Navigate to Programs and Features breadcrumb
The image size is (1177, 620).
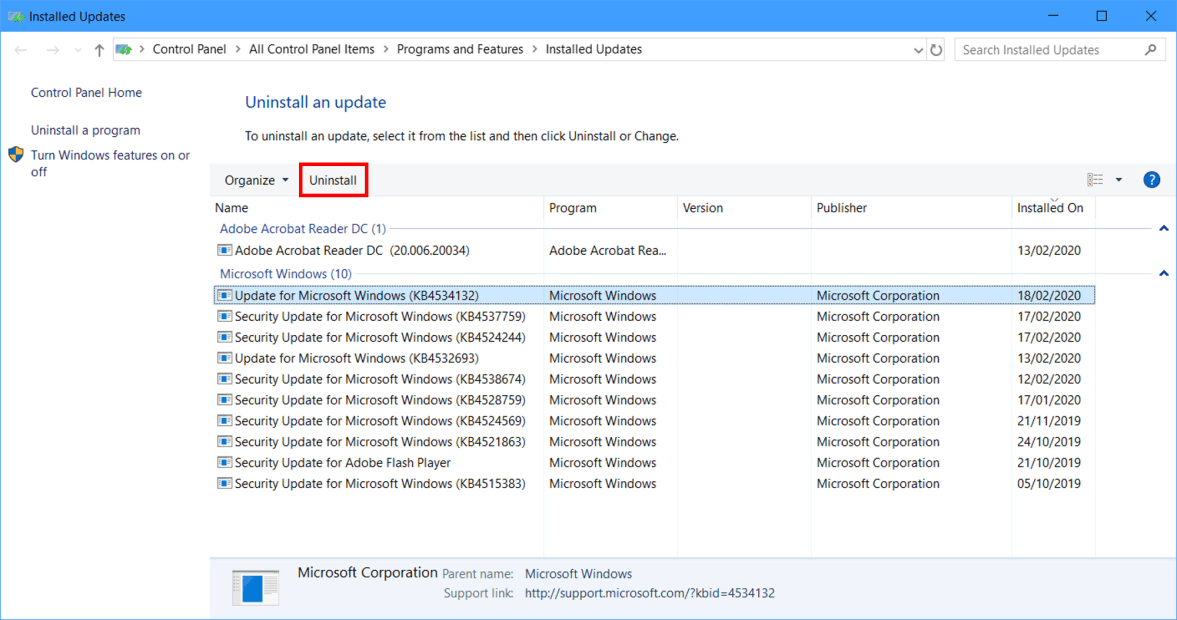click(460, 48)
